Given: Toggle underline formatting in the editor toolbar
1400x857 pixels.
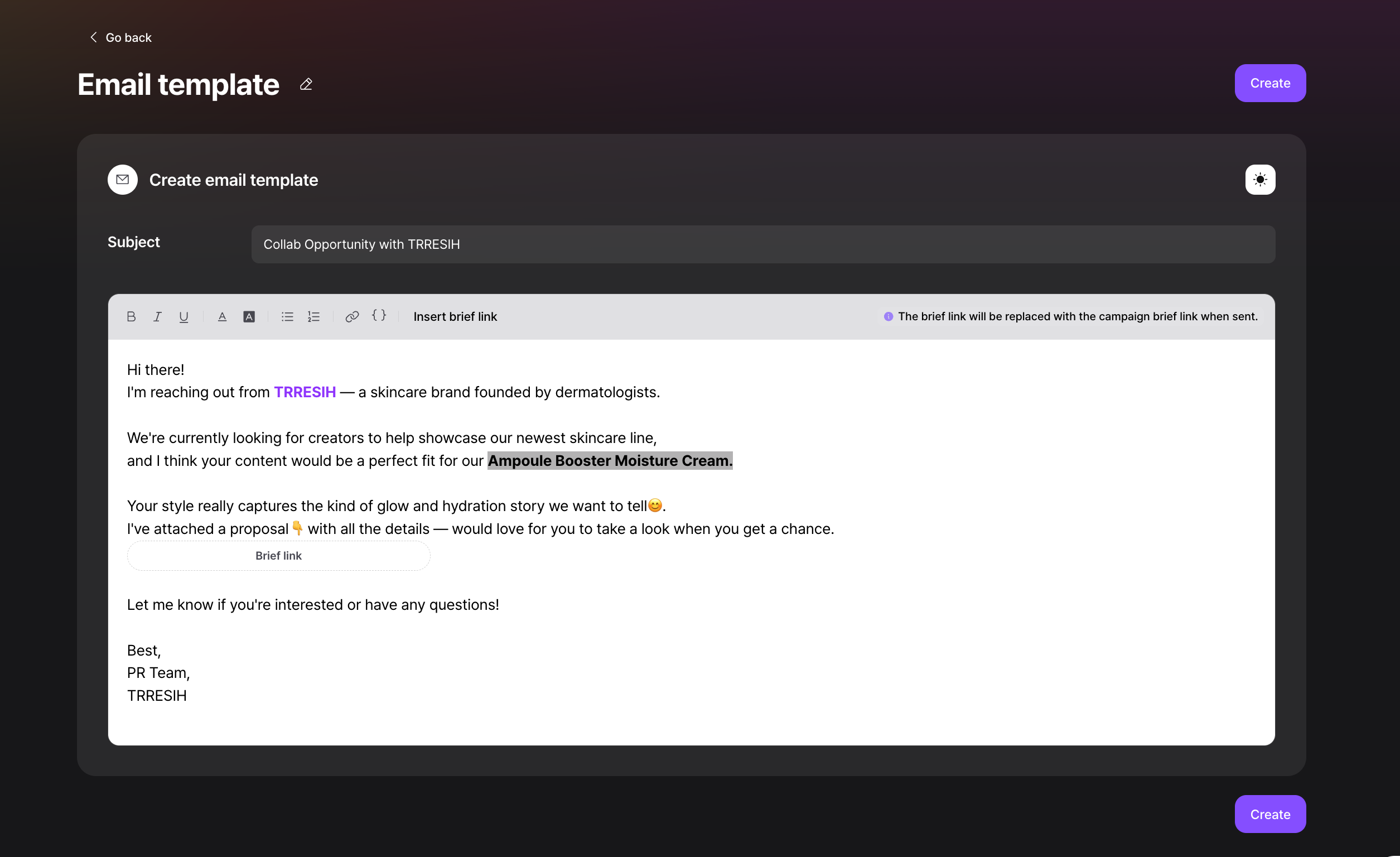Looking at the screenshot, I should coord(184,316).
